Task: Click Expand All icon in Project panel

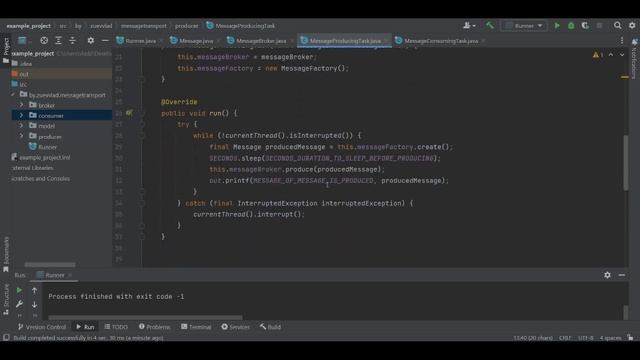Action: [58, 40]
